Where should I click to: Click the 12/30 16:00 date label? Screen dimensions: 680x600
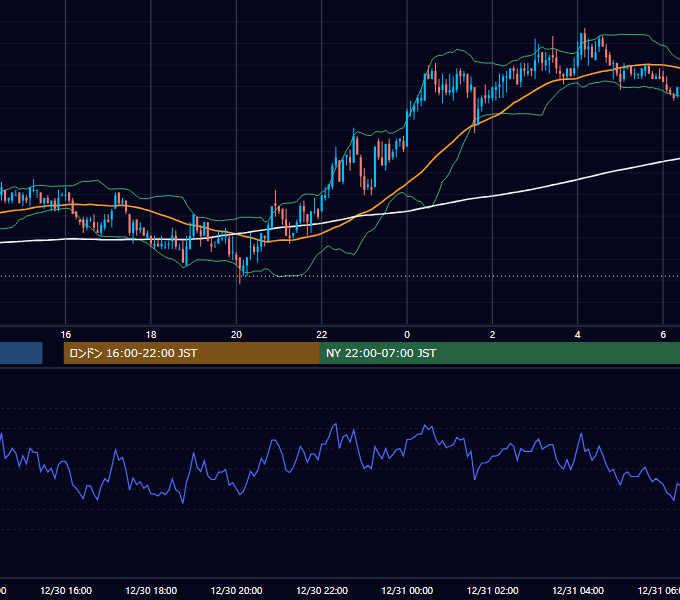pyautogui.click(x=66, y=590)
